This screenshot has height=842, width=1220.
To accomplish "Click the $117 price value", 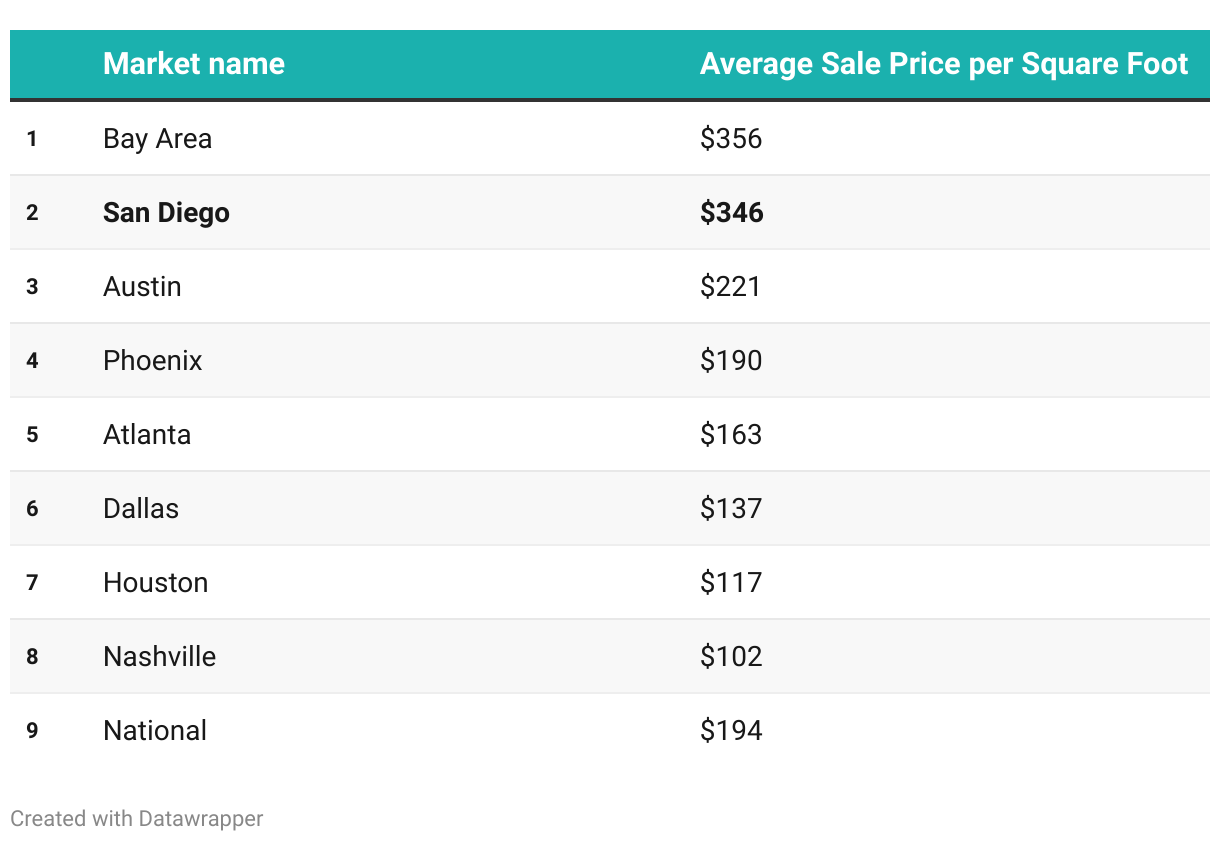I will (x=731, y=582).
